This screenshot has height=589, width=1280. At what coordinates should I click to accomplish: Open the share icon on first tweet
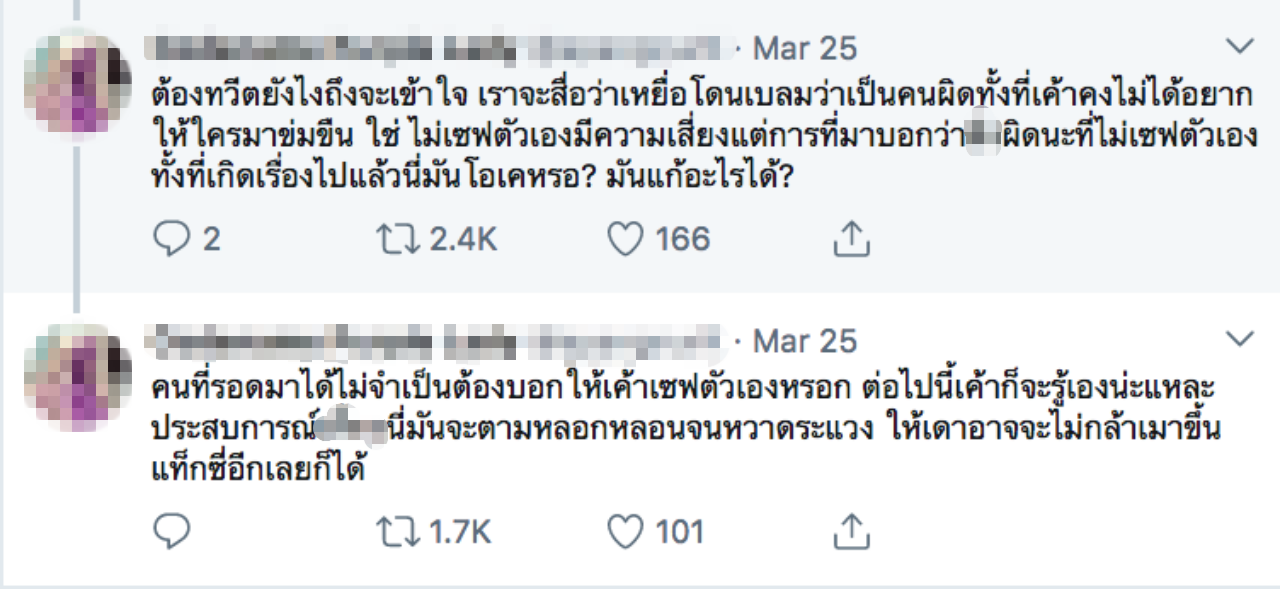click(x=849, y=239)
